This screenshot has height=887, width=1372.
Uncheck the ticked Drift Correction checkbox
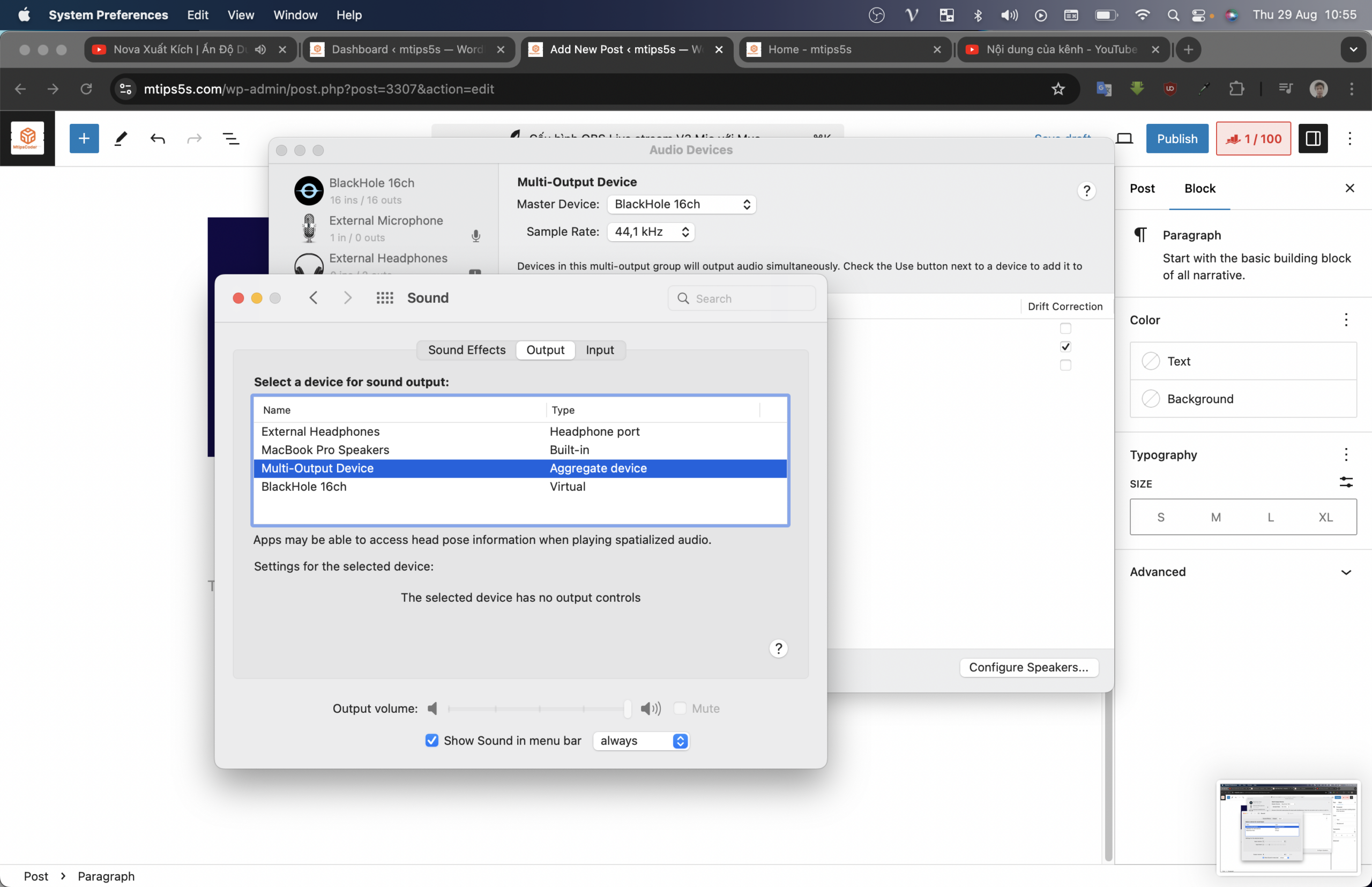1065,347
